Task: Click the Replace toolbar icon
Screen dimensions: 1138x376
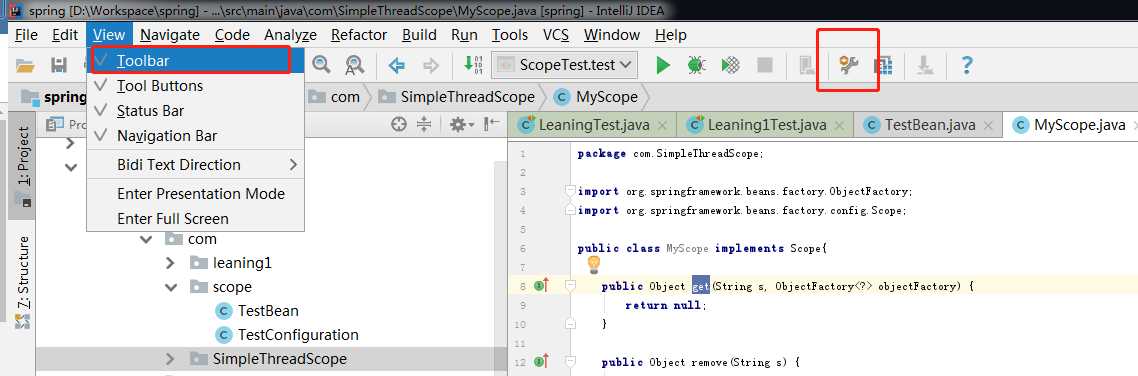Action: (x=354, y=65)
